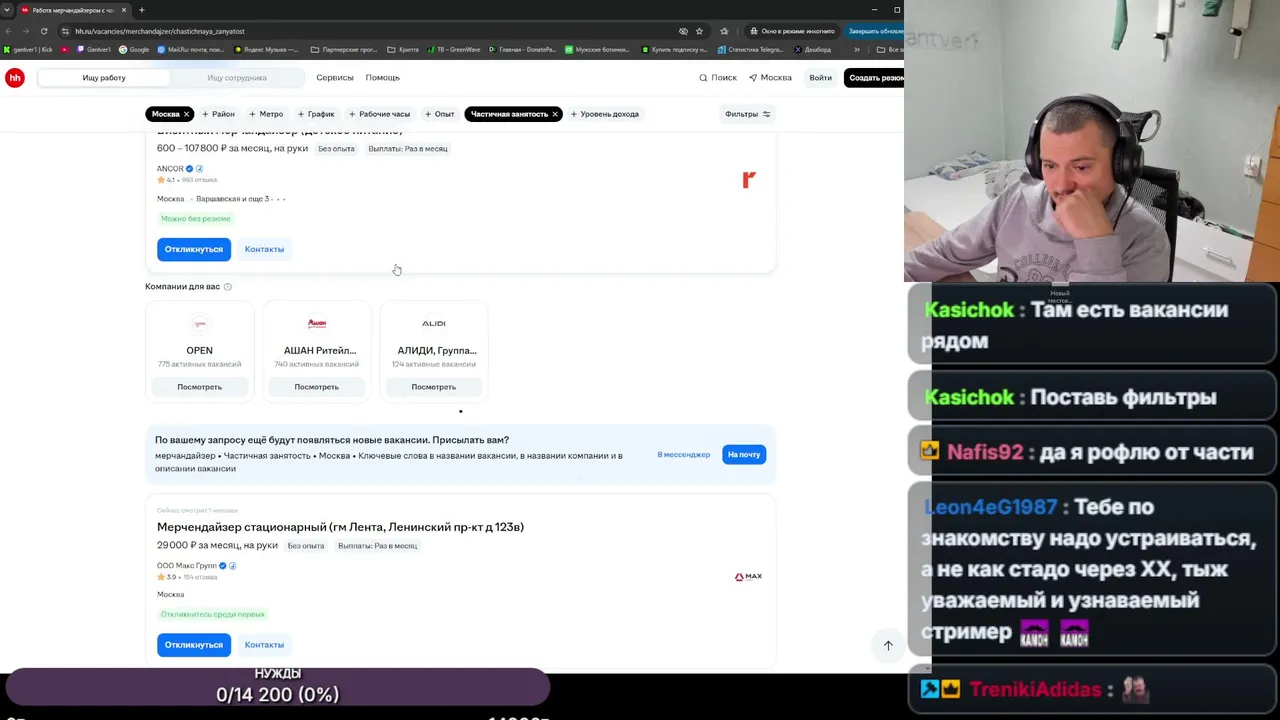Open the Статистика Telegram bookmark
This screenshot has height=720, width=1280.
point(751,50)
